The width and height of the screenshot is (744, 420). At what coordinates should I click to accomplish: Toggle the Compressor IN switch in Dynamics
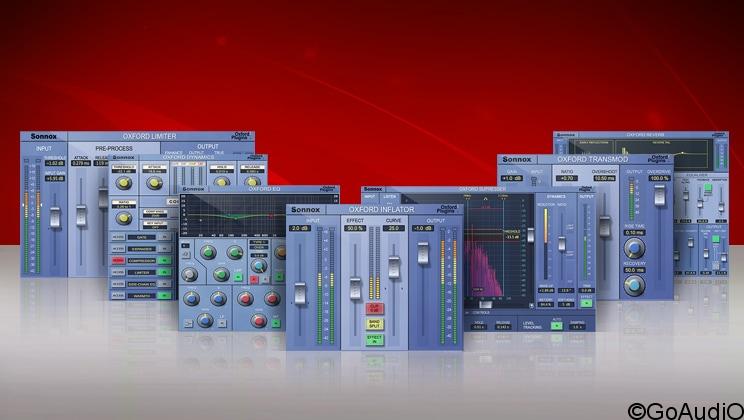[x=164, y=261]
